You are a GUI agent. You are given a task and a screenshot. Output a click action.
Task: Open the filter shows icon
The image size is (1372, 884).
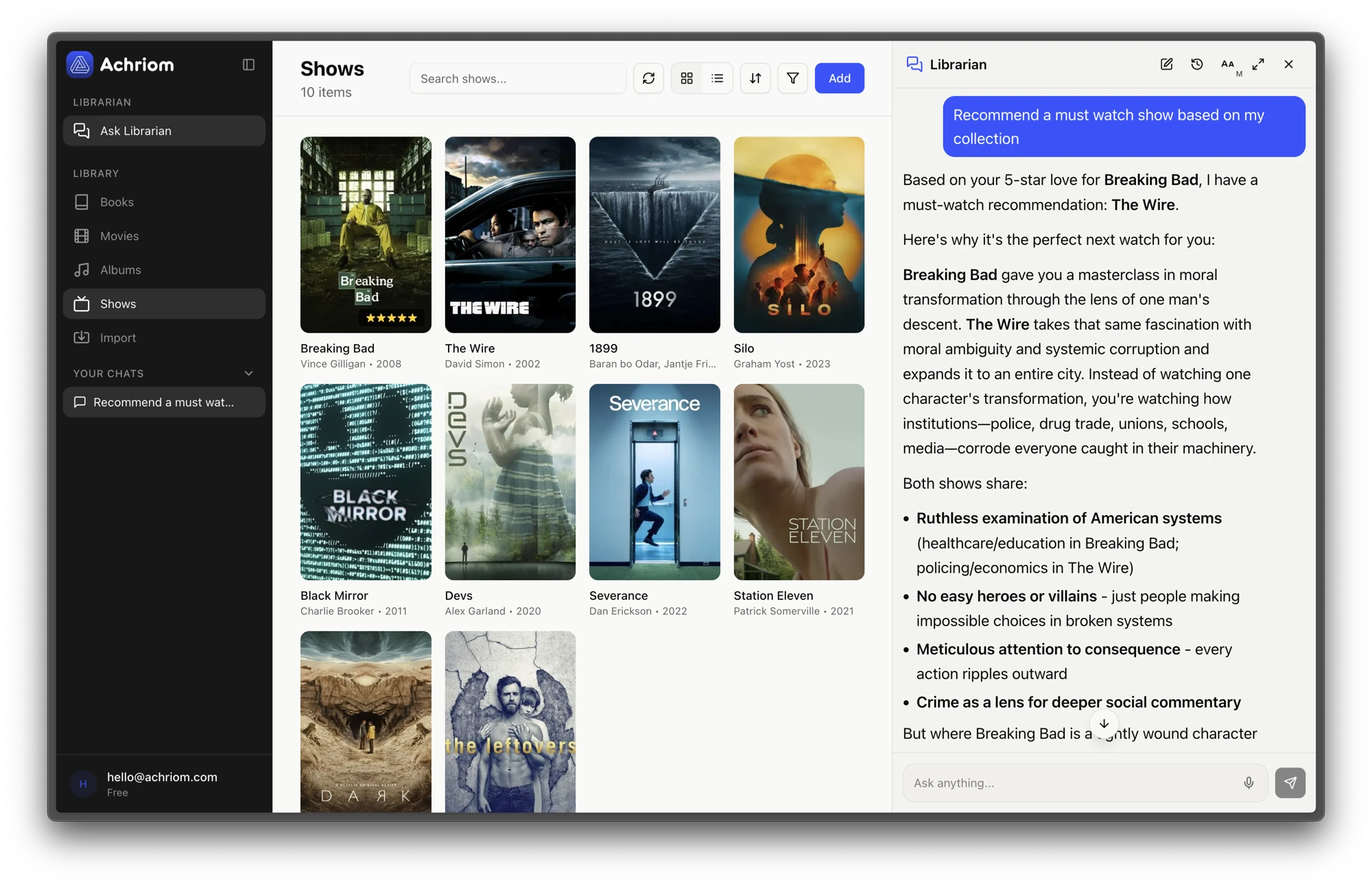(x=792, y=78)
